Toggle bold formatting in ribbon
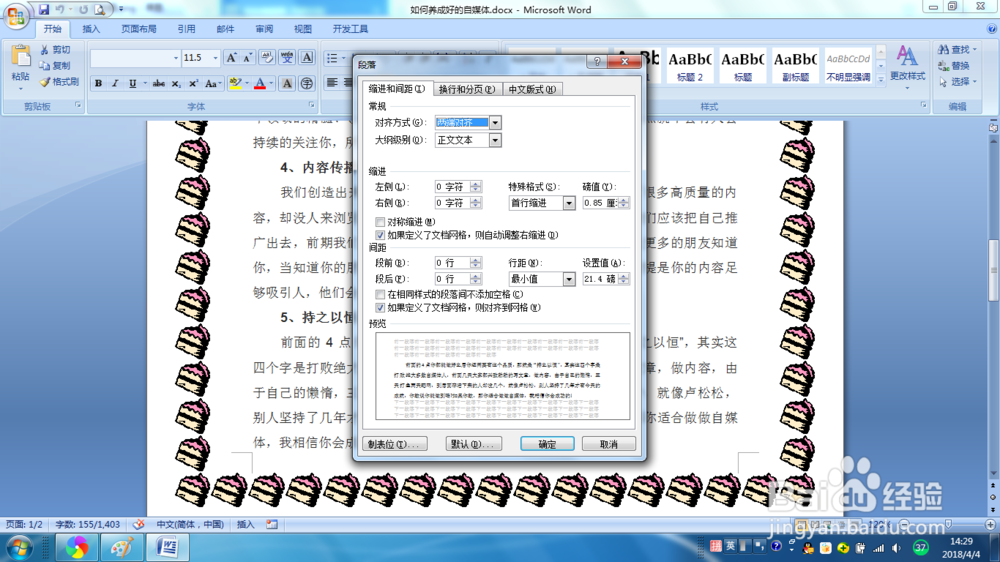The image size is (1000, 562). 98,84
